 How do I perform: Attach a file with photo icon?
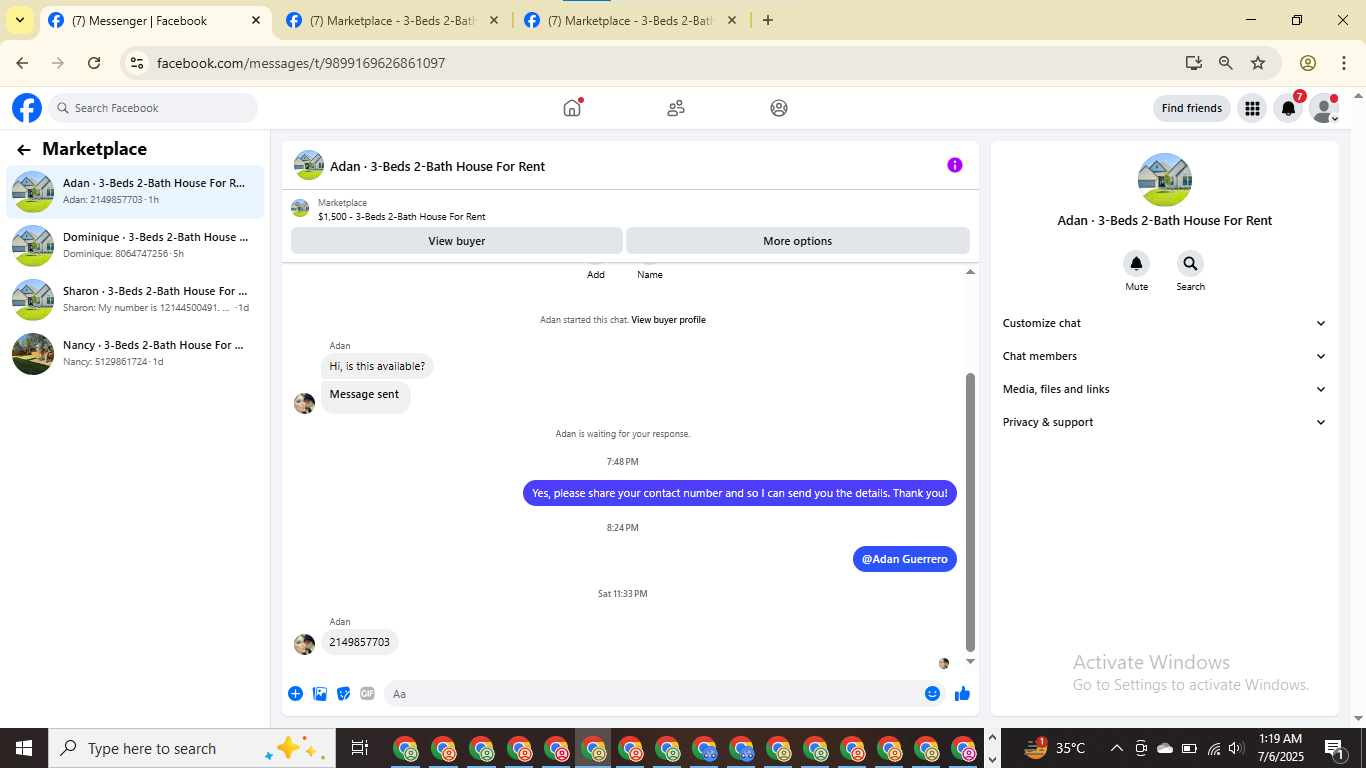320,693
